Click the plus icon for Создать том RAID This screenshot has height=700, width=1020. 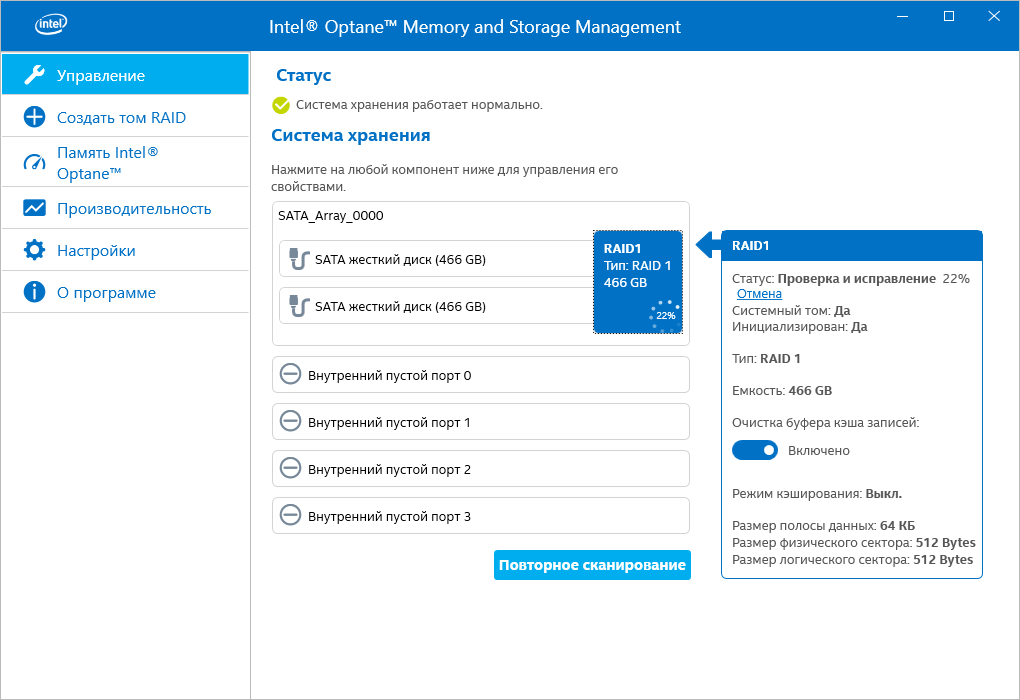[34, 117]
